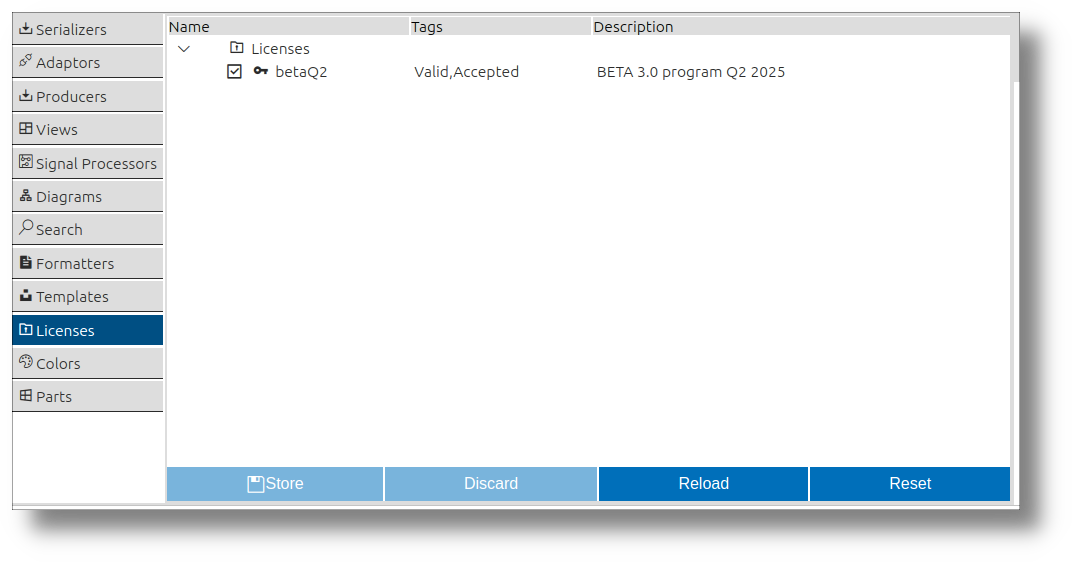Viewport: 1072px width, 562px height.
Task: Click the Licenses folder icon in tree
Action: (x=237, y=48)
